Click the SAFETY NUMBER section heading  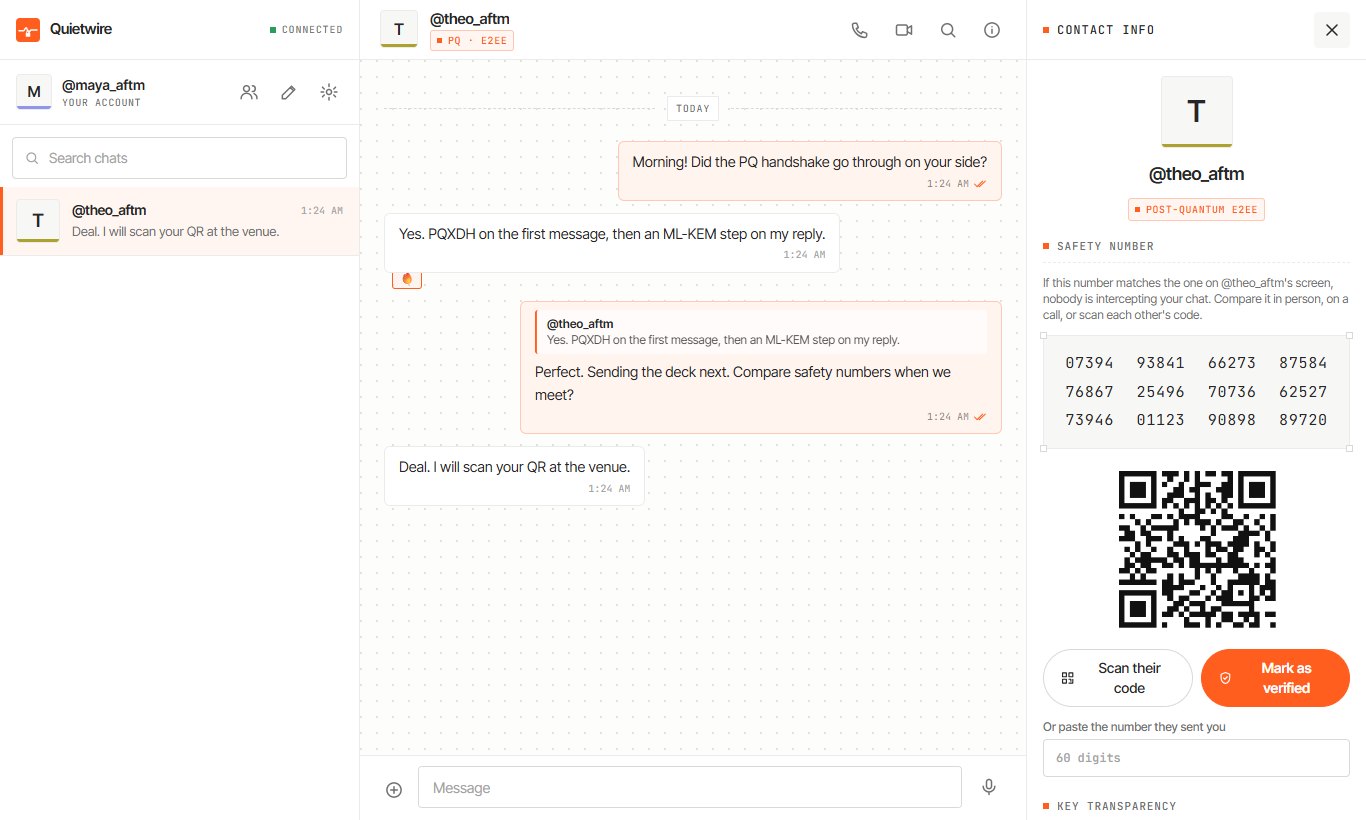pyautogui.click(x=1105, y=246)
